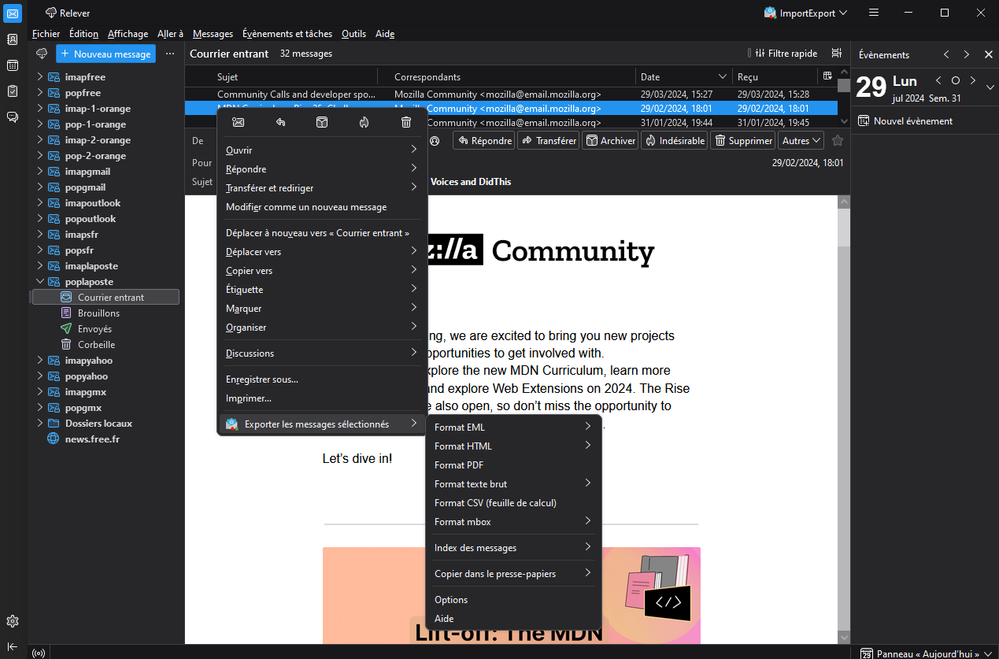Image resolution: width=999 pixels, height=659 pixels.
Task: Click the junk icon in context menu
Action: 364,122
